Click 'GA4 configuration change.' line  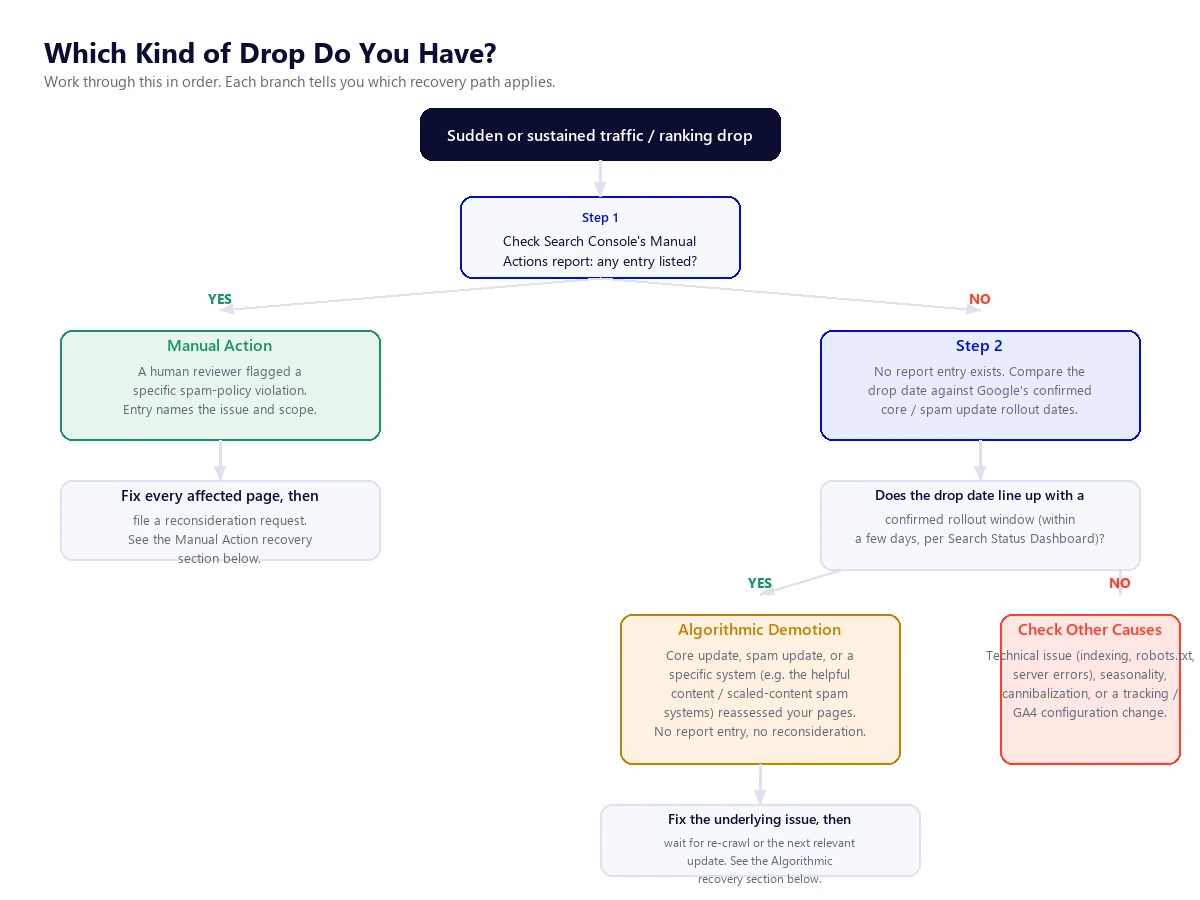pyautogui.click(x=1090, y=713)
